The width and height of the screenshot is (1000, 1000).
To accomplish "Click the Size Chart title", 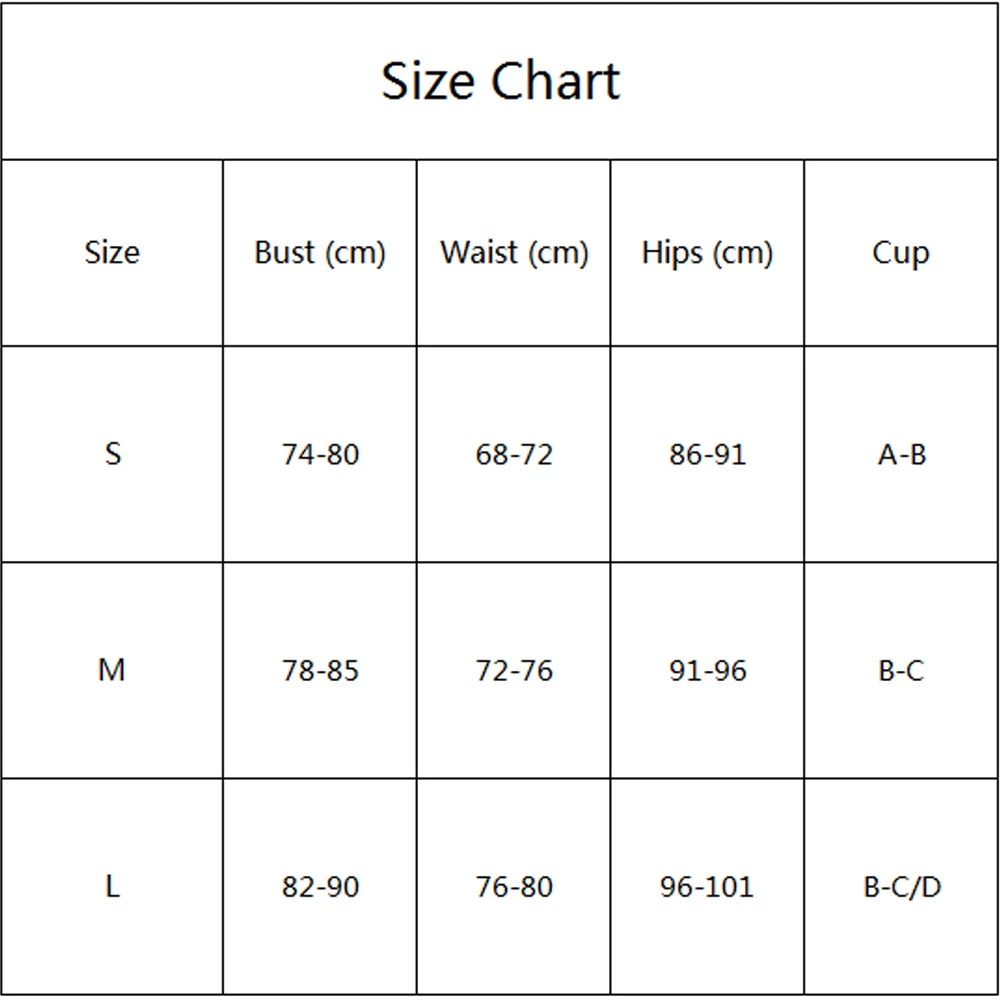I will point(500,82).
